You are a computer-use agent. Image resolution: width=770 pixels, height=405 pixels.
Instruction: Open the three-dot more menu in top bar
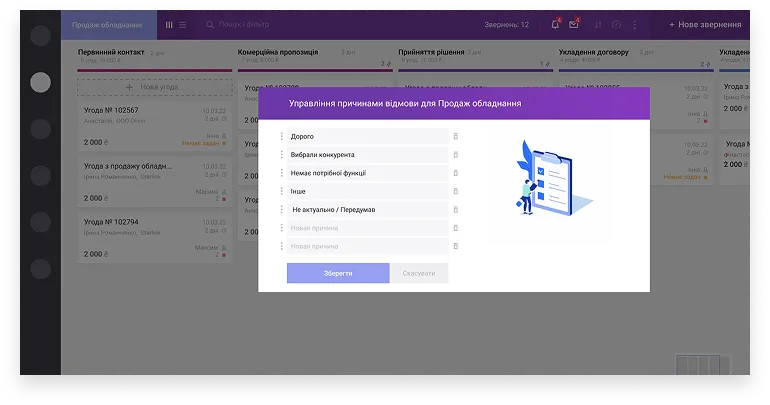(634, 25)
